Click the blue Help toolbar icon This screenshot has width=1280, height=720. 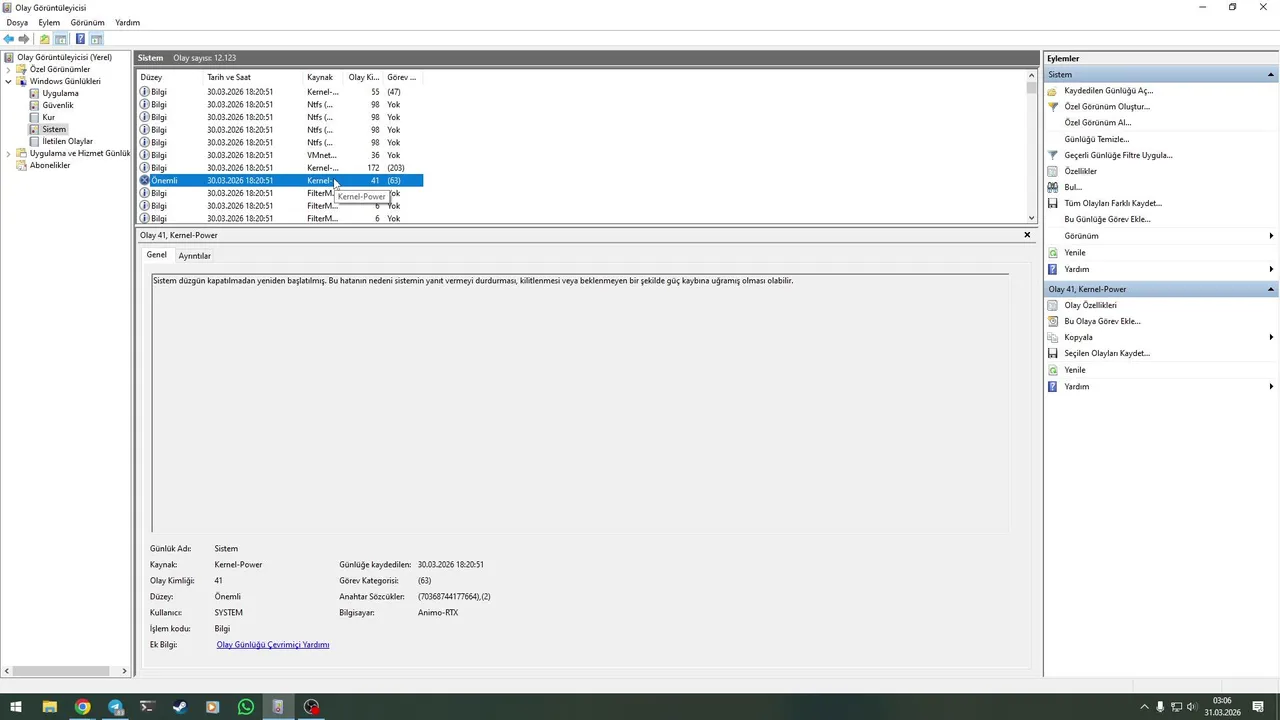tap(80, 39)
